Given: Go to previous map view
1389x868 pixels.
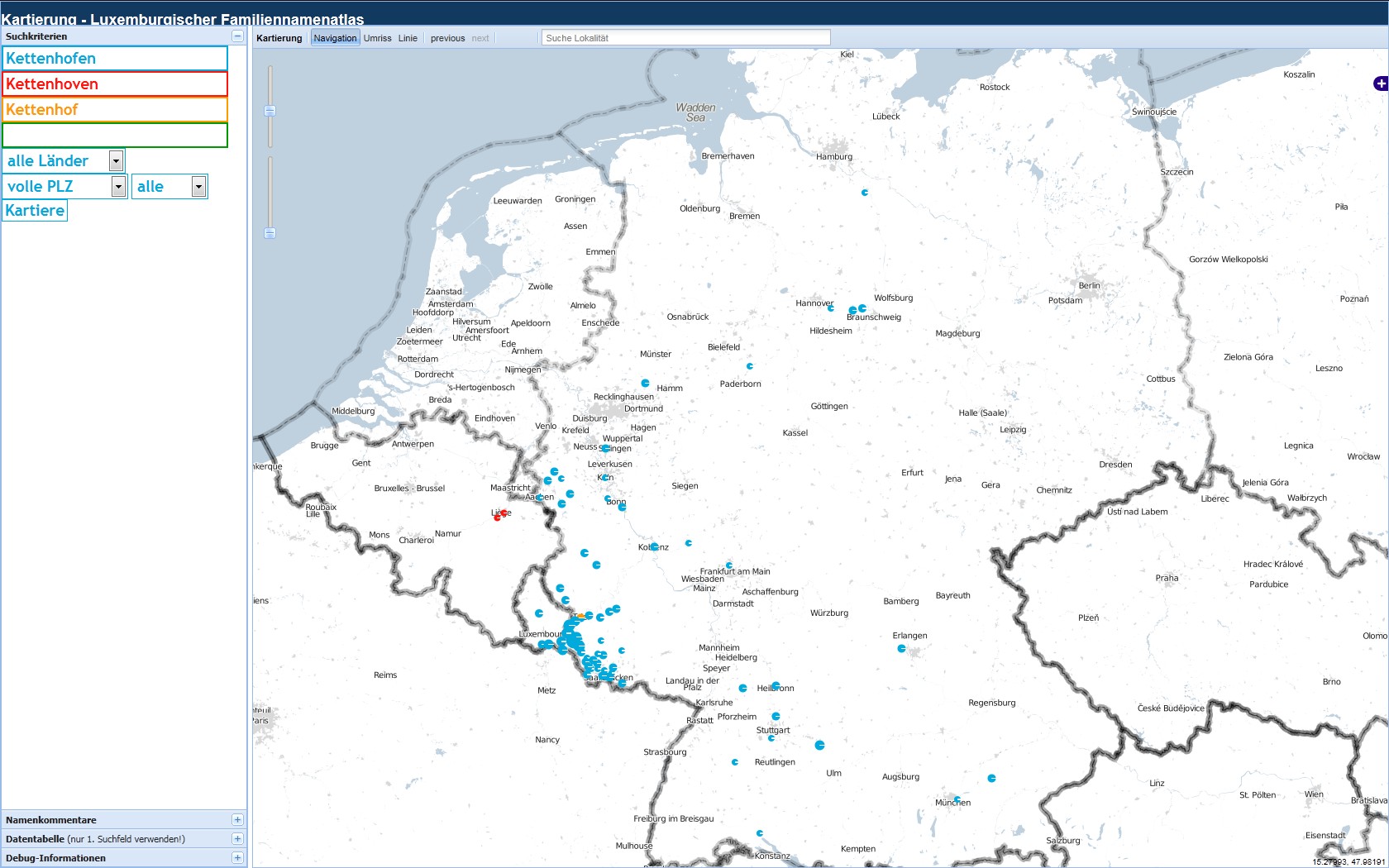Looking at the screenshot, I should [447, 38].
